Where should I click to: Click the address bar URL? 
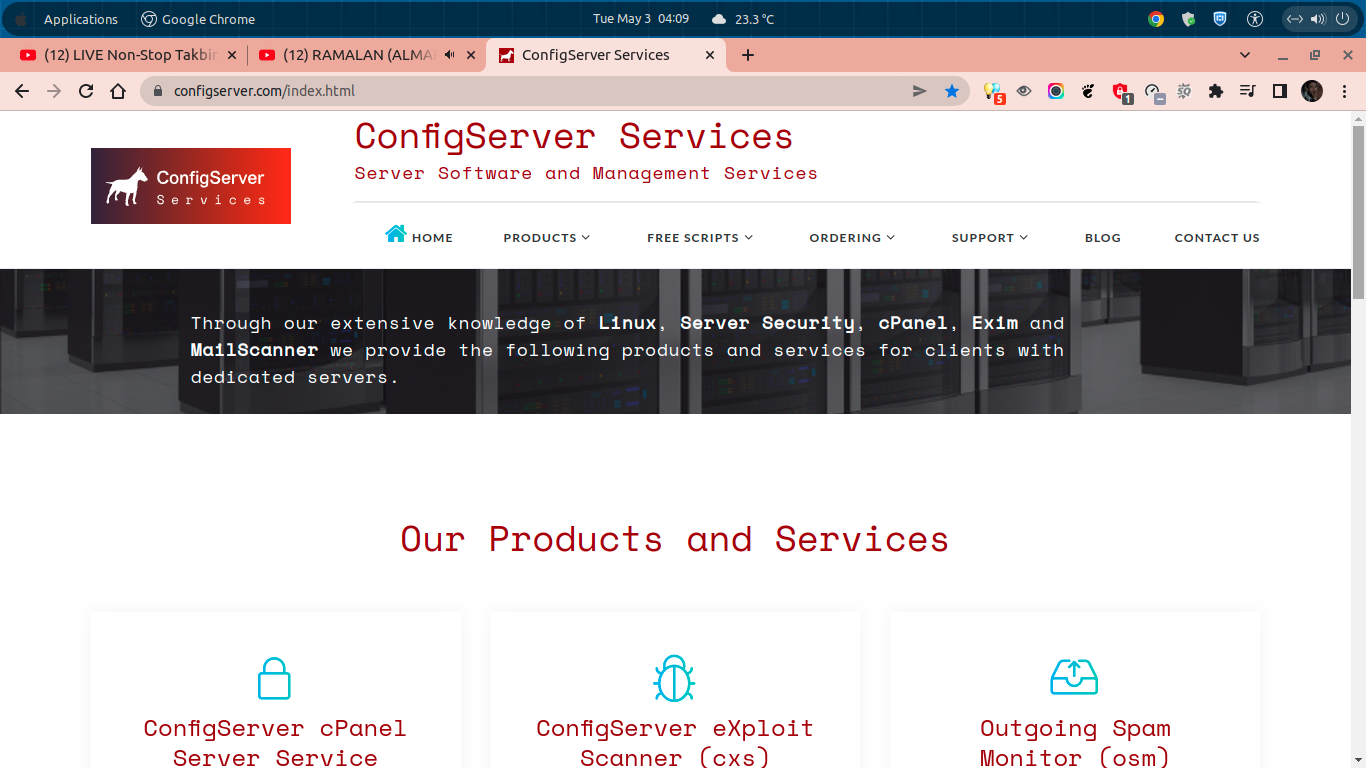[264, 91]
